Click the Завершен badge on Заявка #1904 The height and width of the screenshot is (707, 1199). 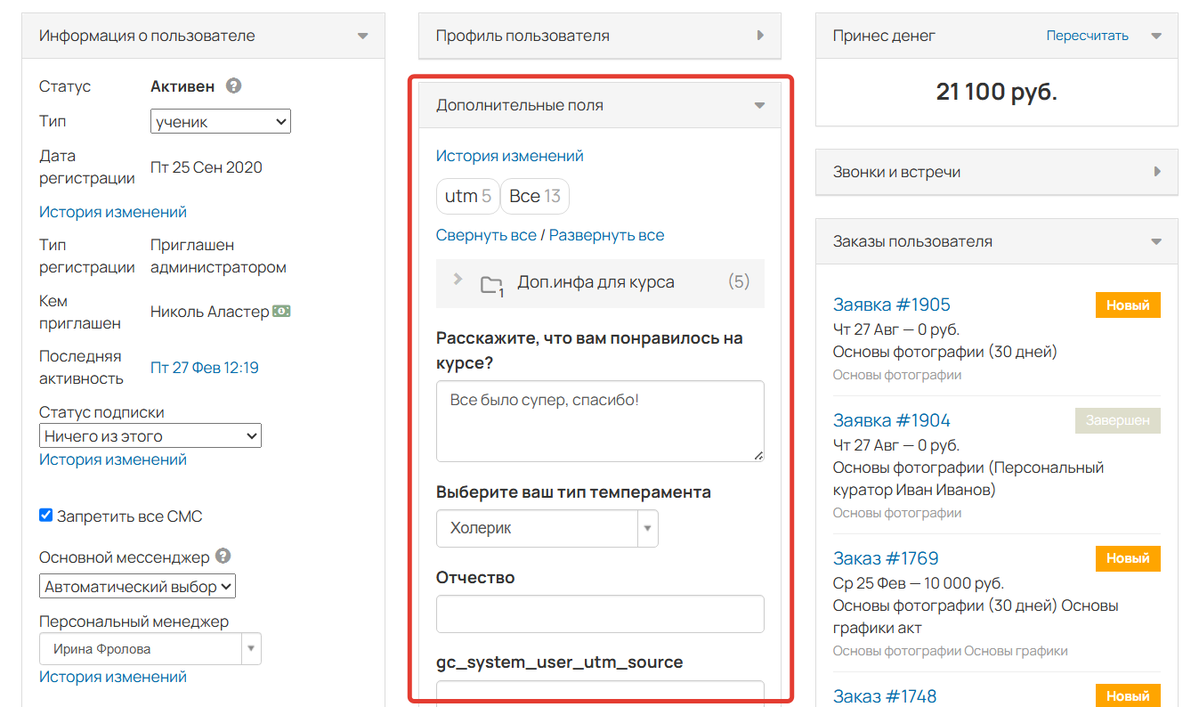click(x=1117, y=420)
